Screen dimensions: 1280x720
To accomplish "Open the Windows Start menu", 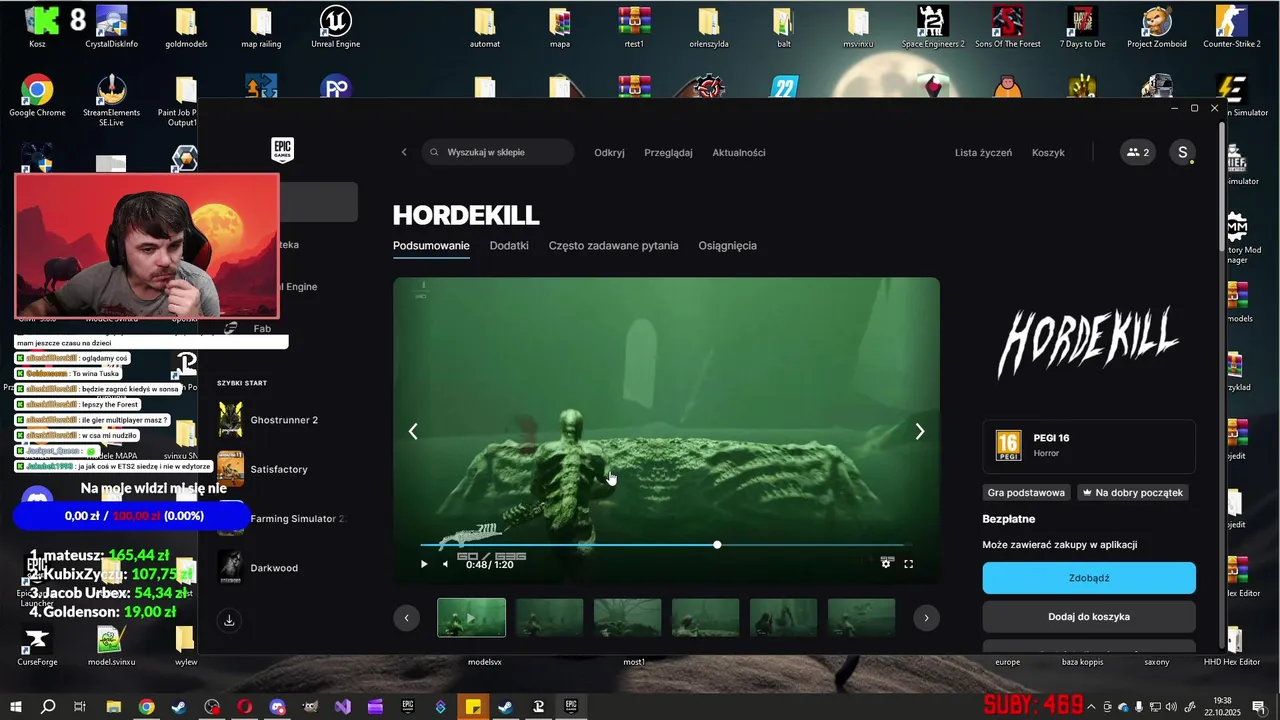I will pos(15,707).
